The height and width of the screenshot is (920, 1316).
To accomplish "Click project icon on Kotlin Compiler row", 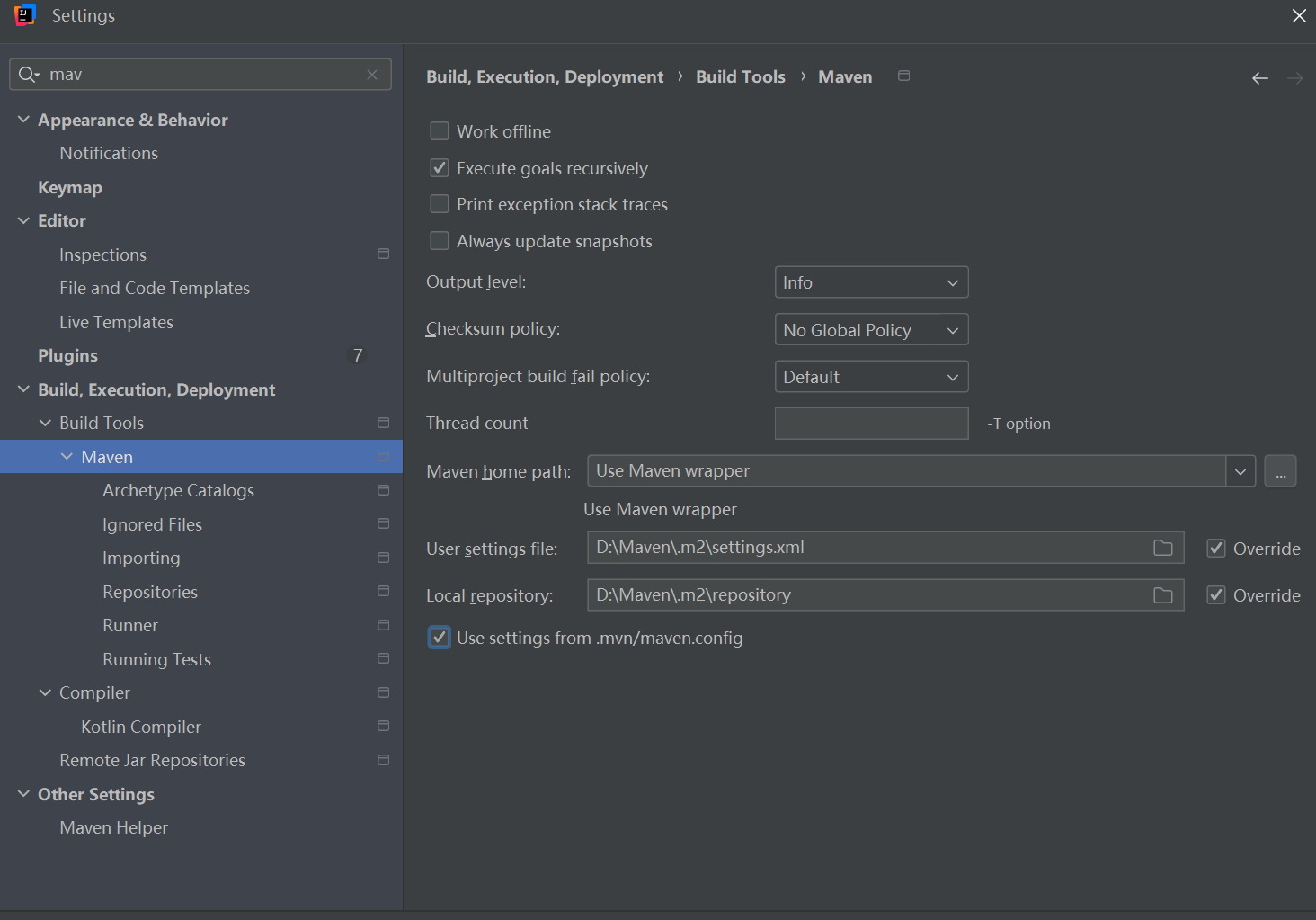I will click(384, 726).
